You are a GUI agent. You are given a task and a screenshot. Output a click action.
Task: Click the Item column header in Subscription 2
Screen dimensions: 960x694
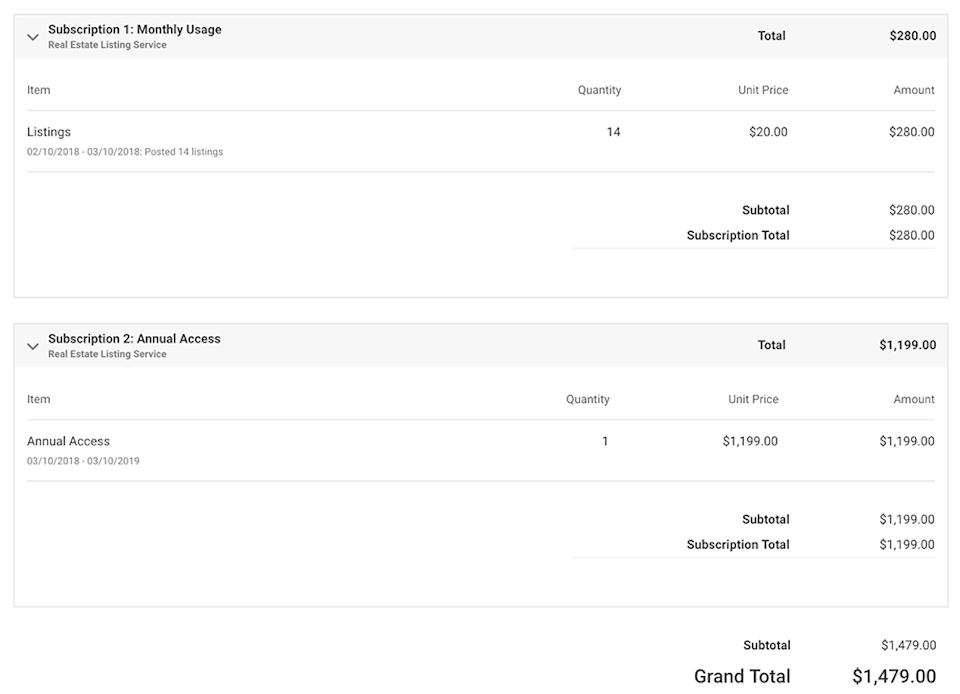tap(38, 399)
